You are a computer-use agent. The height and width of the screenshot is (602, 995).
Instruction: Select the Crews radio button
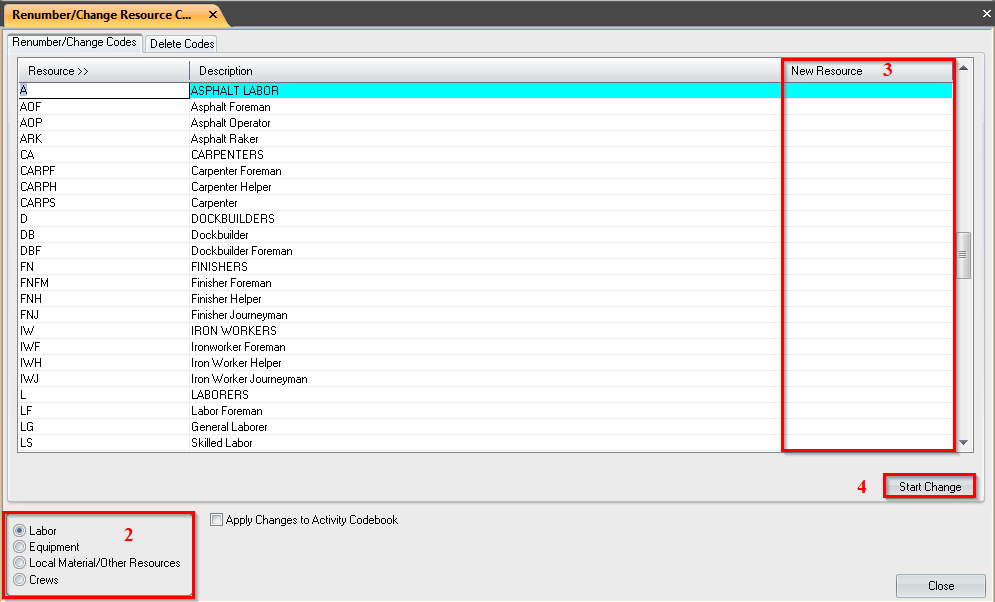point(20,579)
